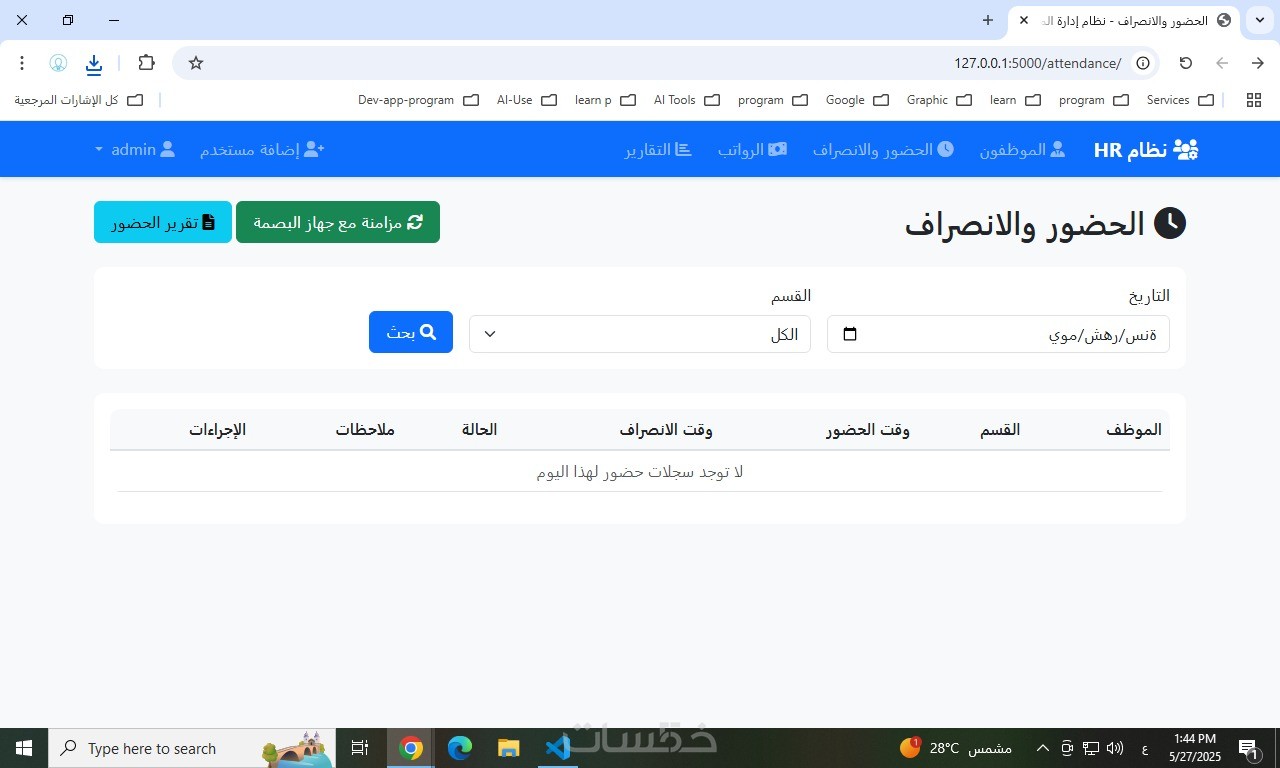This screenshot has height=768, width=1280.
Task: Open the apps grid bookmark icon
Action: tap(1253, 100)
